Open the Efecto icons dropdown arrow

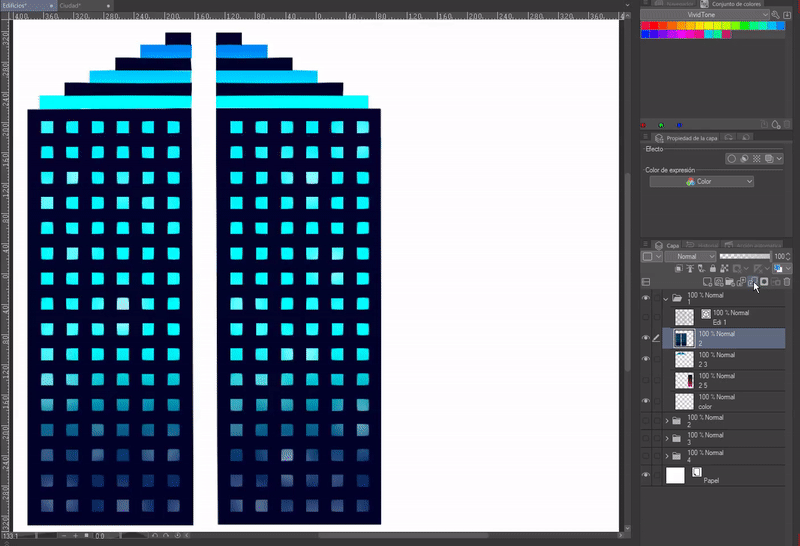[779, 159]
